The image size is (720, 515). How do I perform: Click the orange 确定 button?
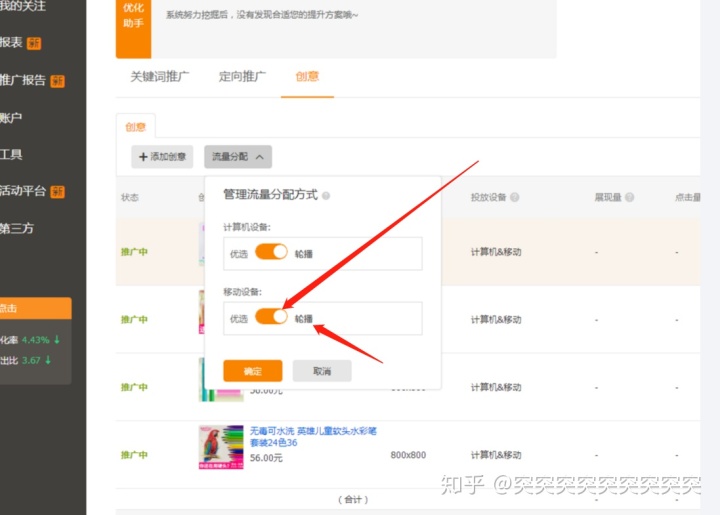click(x=253, y=371)
